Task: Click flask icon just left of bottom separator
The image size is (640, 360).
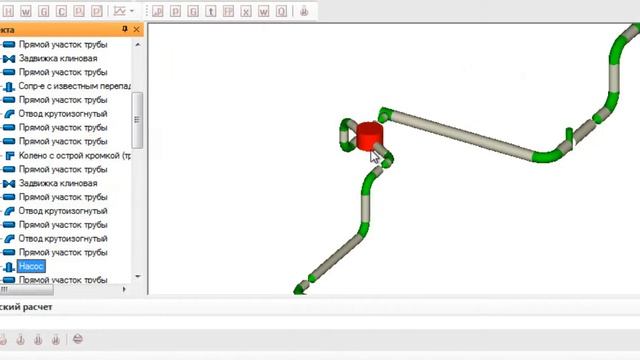Action: point(56,339)
